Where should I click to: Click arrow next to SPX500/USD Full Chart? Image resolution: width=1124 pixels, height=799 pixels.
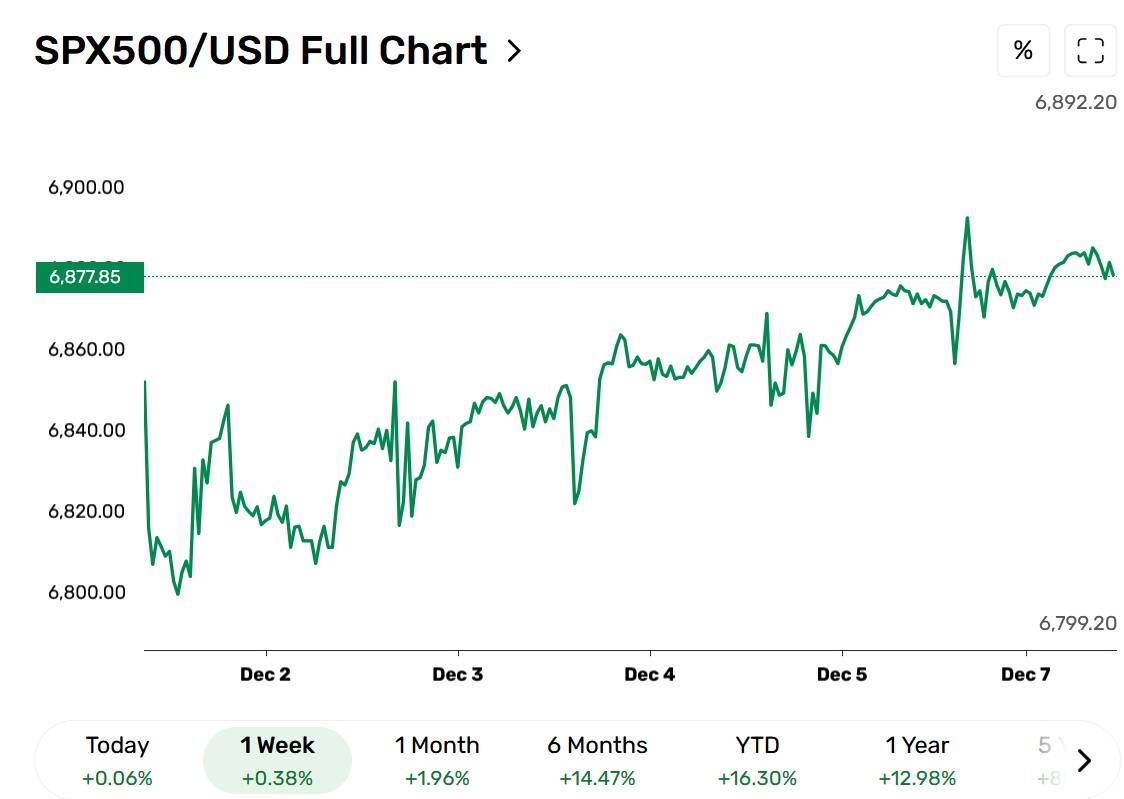pyautogui.click(x=513, y=51)
